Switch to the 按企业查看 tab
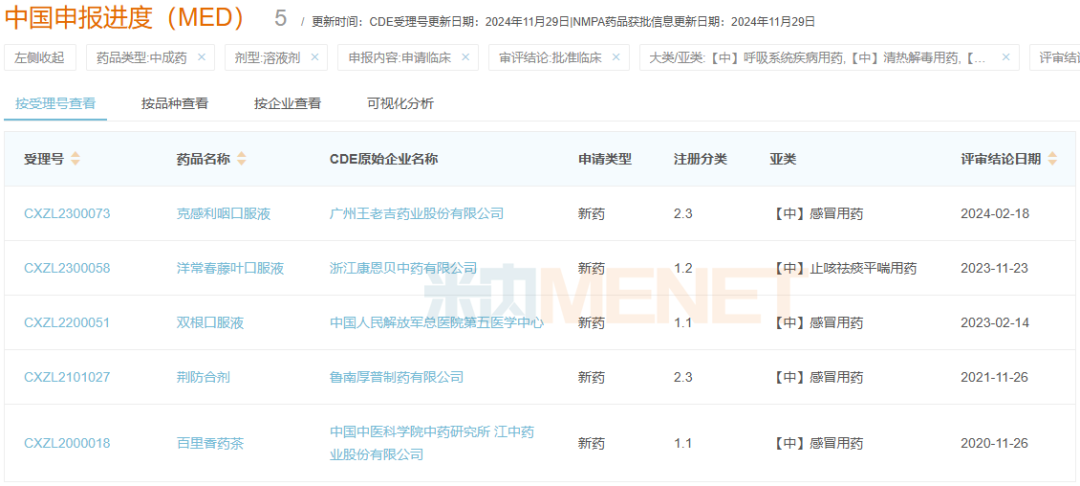 click(x=287, y=104)
